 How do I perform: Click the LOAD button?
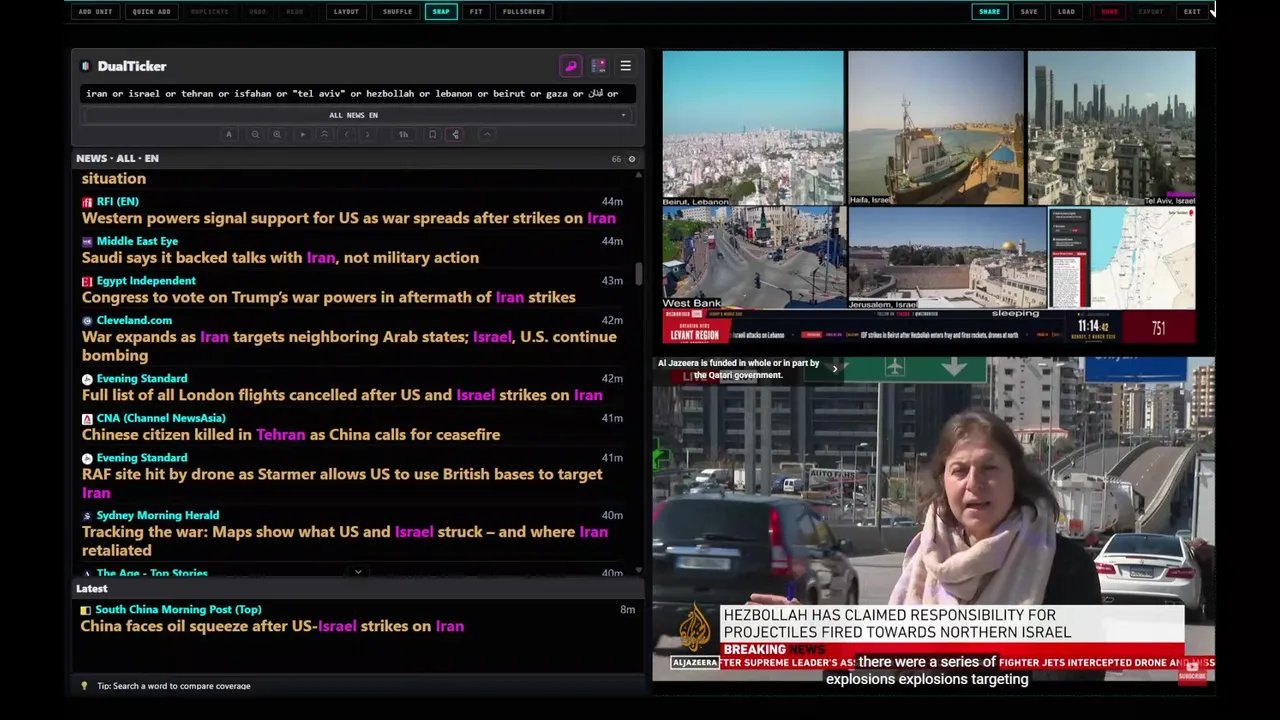click(x=1067, y=11)
